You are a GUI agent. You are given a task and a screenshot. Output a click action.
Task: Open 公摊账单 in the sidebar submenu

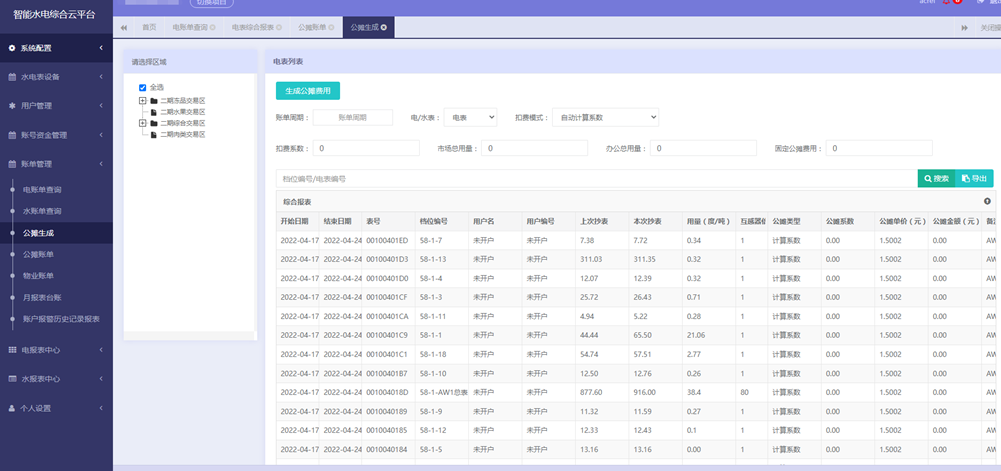(38, 254)
